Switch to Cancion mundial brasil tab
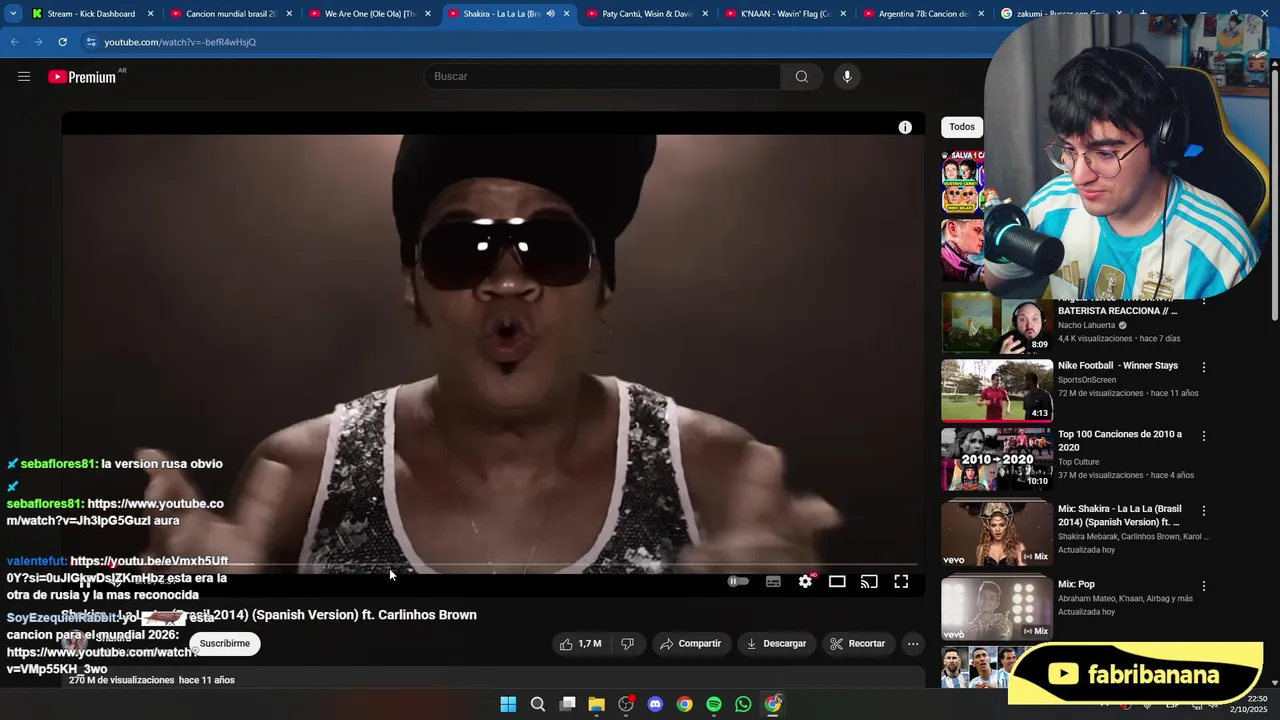The height and width of the screenshot is (720, 1280). tap(231, 14)
